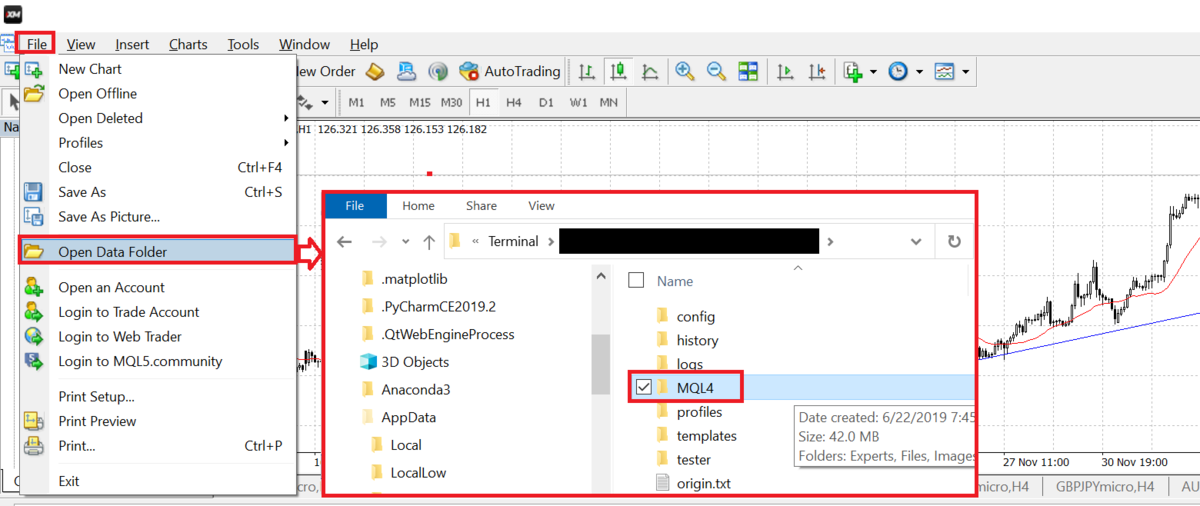Open the indicators list dropdown arrow
1200x506 pixels.
click(x=873, y=72)
